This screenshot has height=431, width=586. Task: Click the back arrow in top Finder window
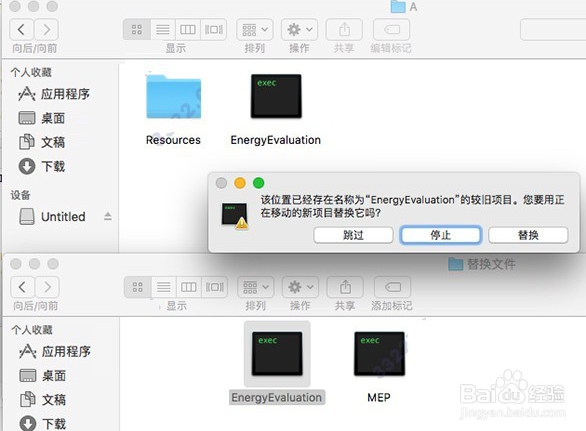[x=21, y=30]
